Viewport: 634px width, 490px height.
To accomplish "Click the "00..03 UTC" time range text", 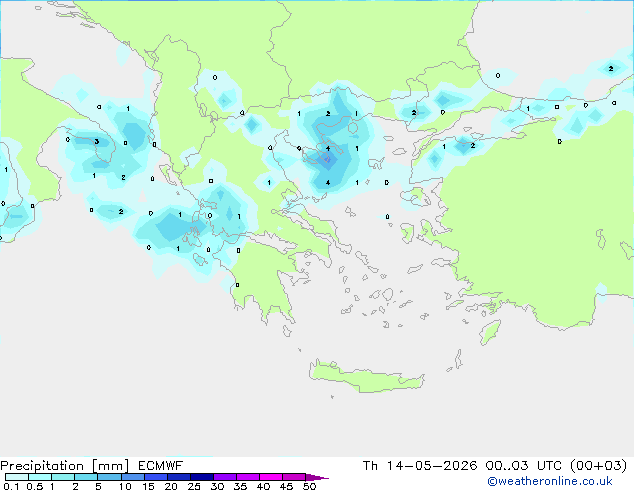I will tap(524, 466).
